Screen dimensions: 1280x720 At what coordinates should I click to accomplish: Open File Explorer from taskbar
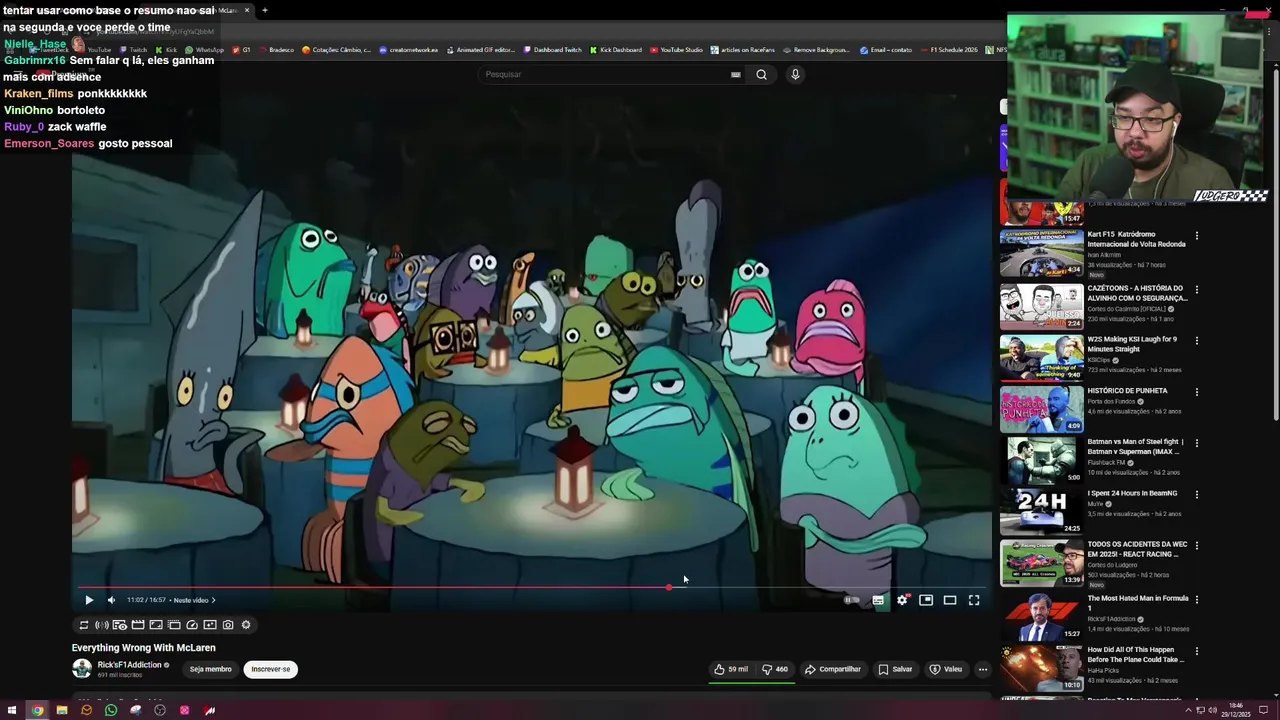tap(62, 710)
